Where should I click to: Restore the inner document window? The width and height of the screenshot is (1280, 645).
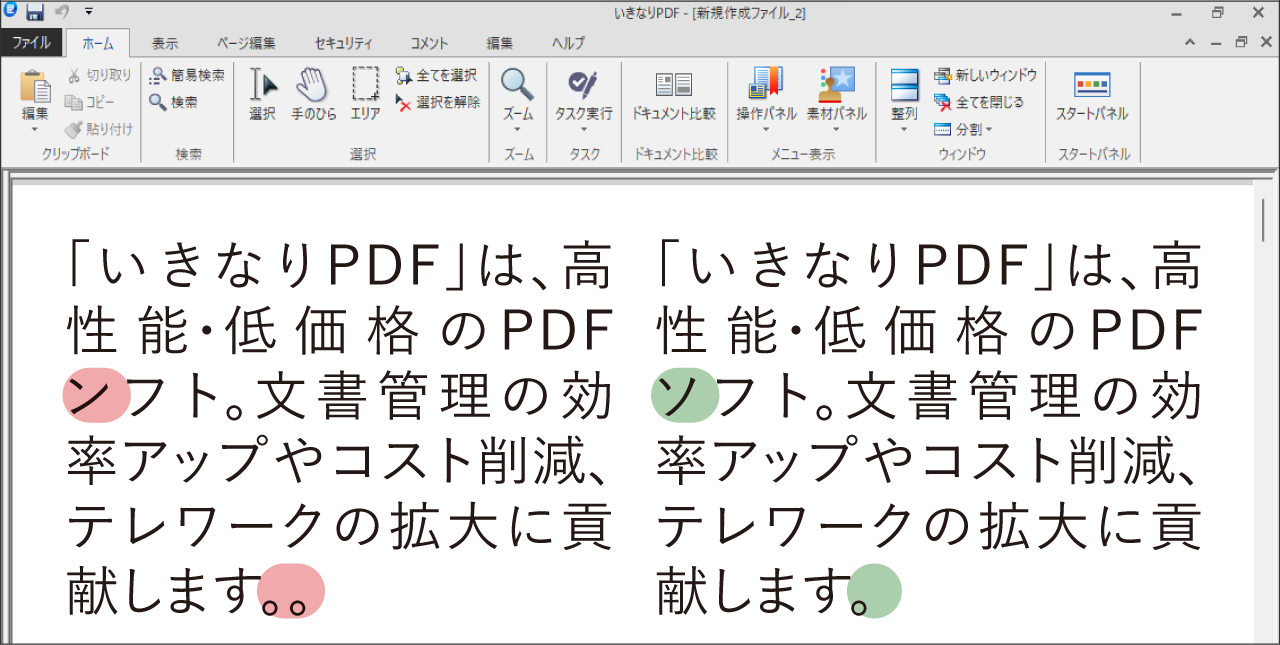1241,43
